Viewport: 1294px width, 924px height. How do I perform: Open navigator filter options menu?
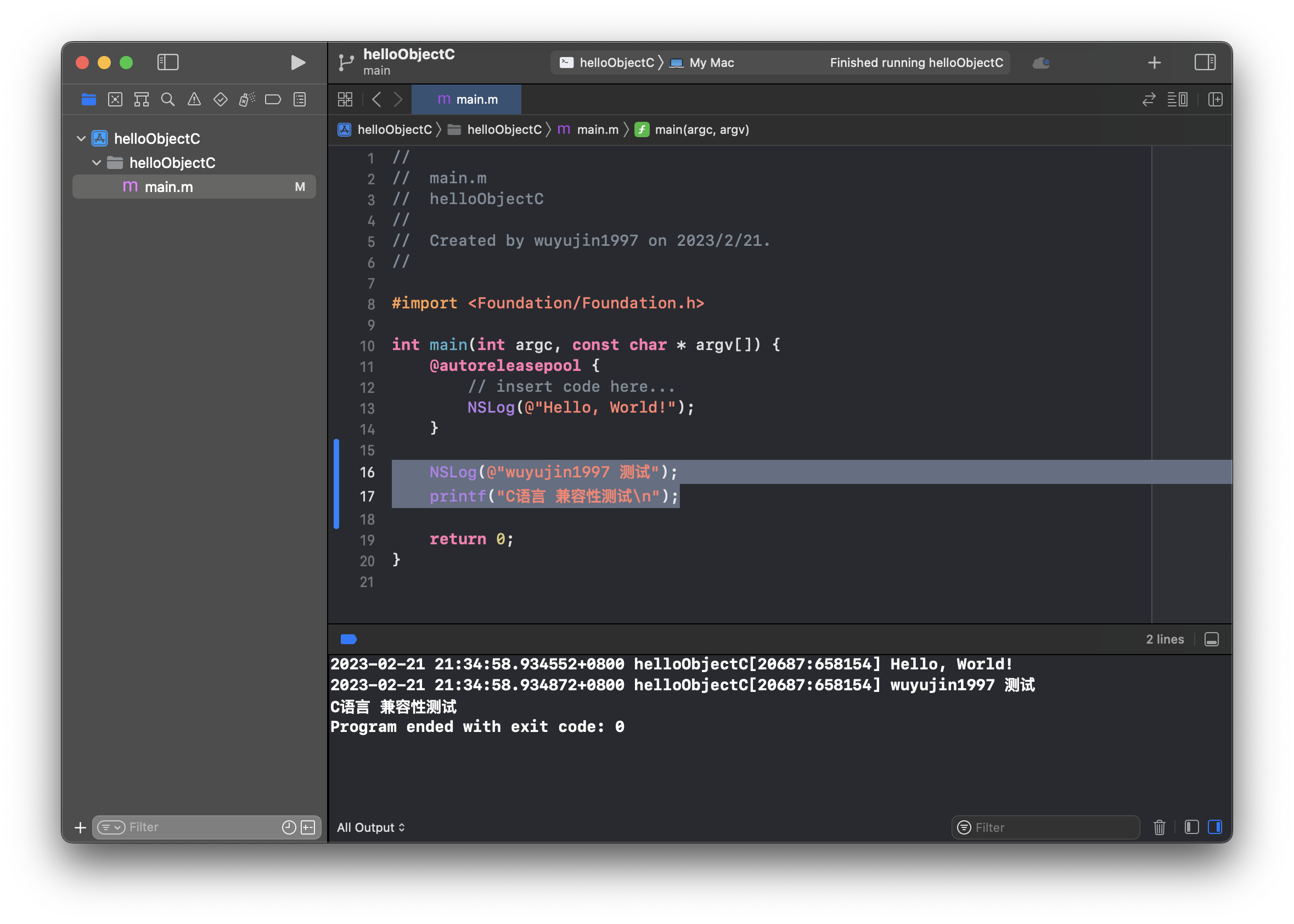click(110, 827)
